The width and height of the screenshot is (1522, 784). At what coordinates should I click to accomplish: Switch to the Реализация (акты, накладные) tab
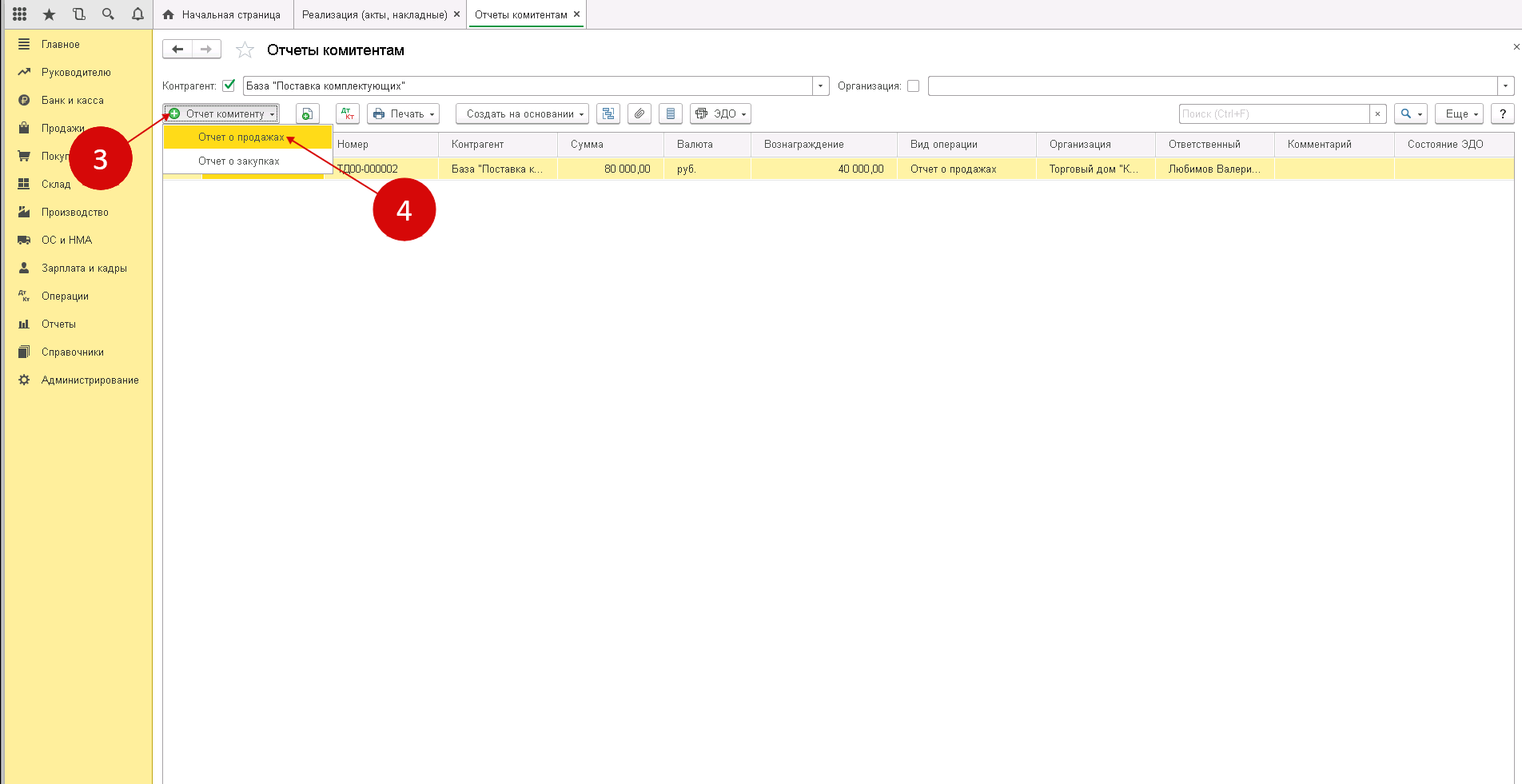[374, 14]
